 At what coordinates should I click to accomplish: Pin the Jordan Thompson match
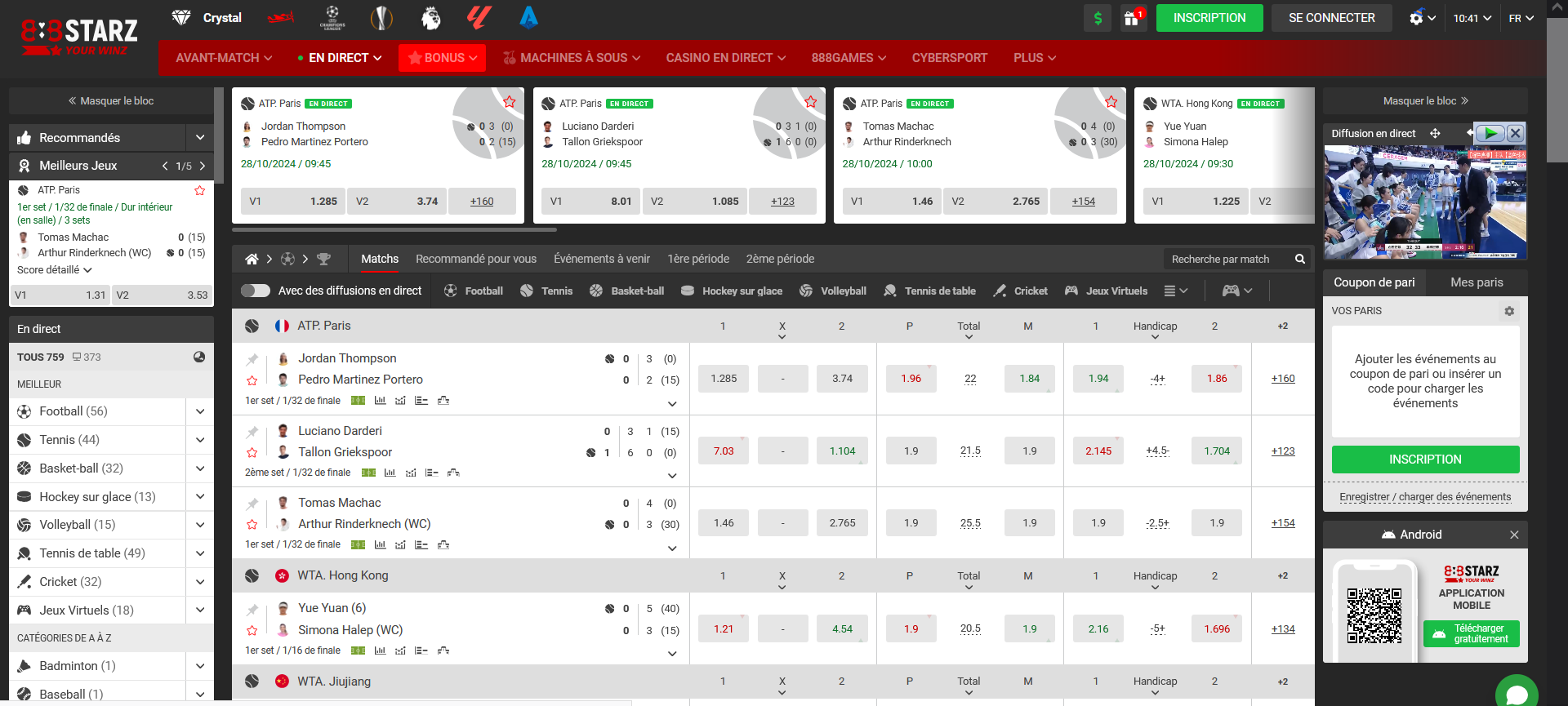[x=252, y=359]
